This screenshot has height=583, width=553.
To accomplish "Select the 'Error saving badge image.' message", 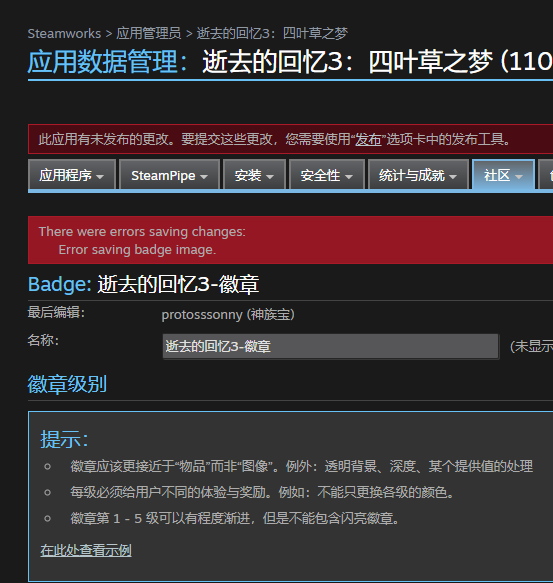I will click(137, 249).
